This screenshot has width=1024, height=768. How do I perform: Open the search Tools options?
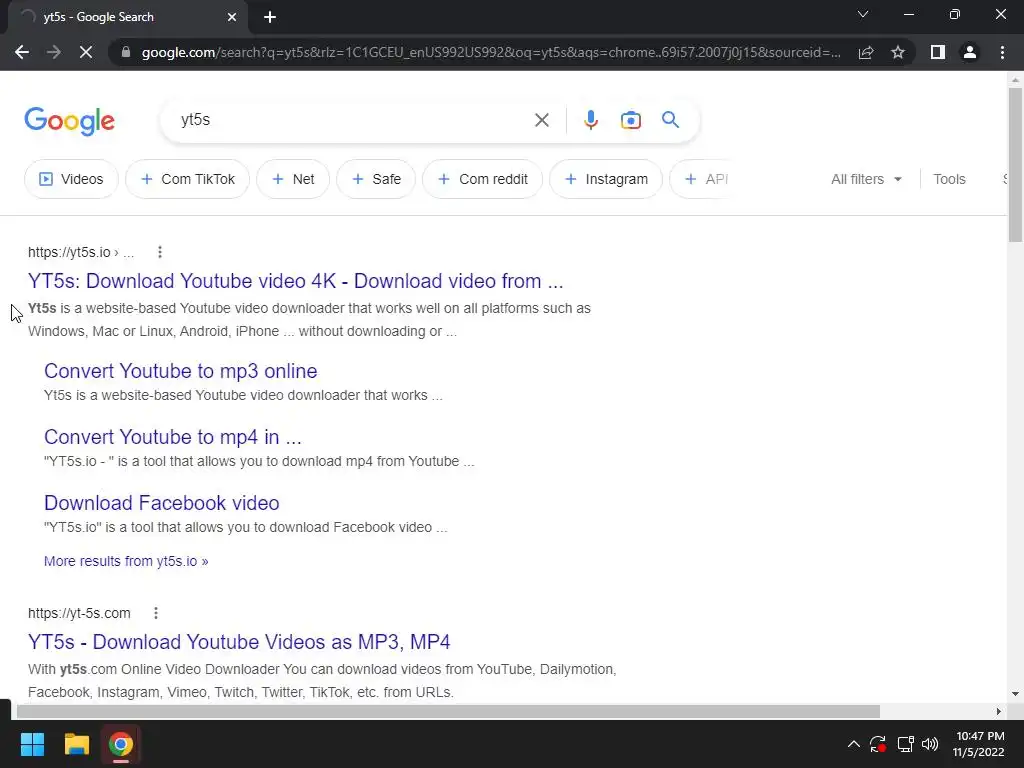(x=949, y=179)
